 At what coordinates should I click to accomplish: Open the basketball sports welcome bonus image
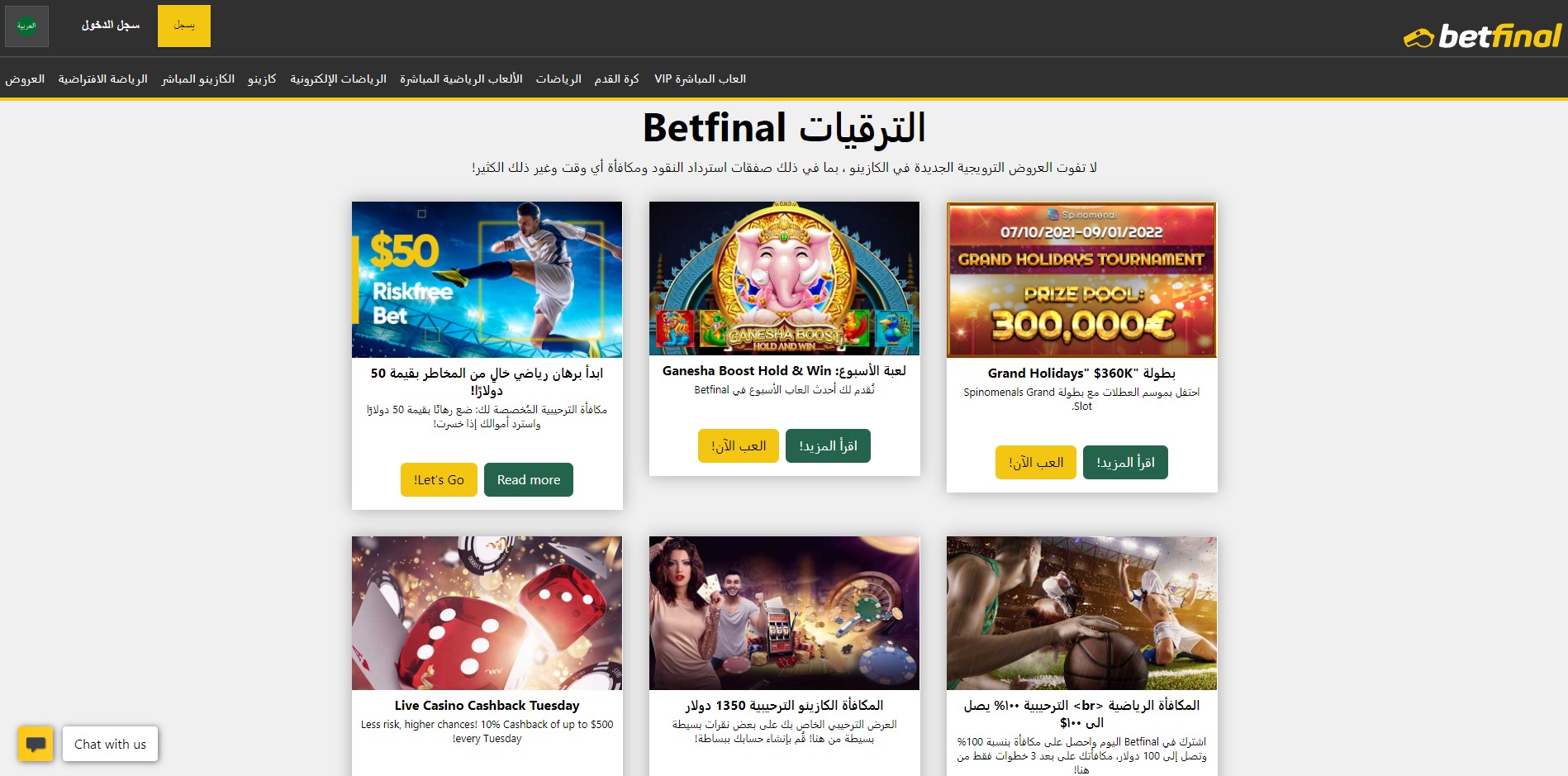click(1081, 613)
